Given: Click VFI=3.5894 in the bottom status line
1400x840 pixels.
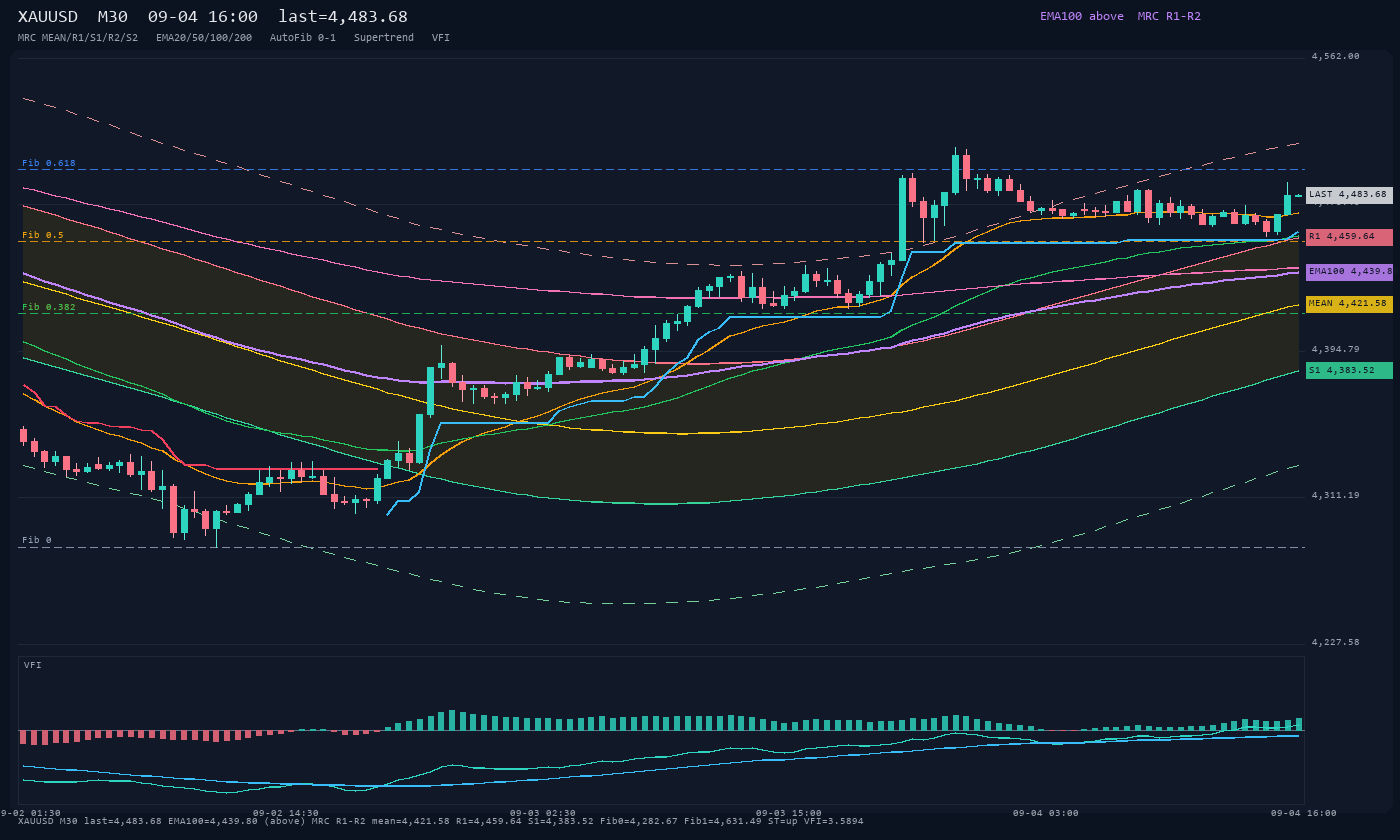Looking at the screenshot, I should click(x=834, y=821).
